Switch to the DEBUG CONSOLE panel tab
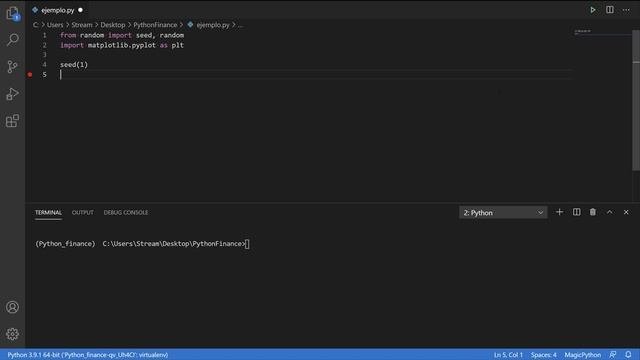The height and width of the screenshot is (360, 640). [126, 213]
